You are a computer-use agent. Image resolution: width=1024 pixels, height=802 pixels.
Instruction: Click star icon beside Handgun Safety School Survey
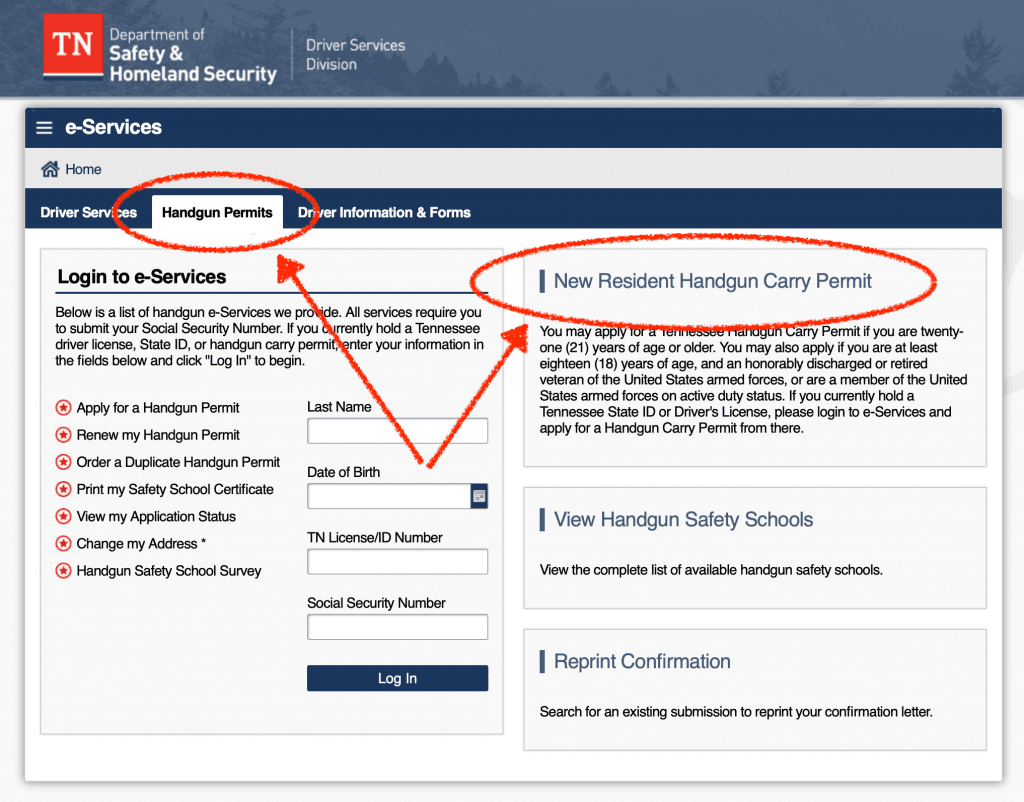point(63,571)
